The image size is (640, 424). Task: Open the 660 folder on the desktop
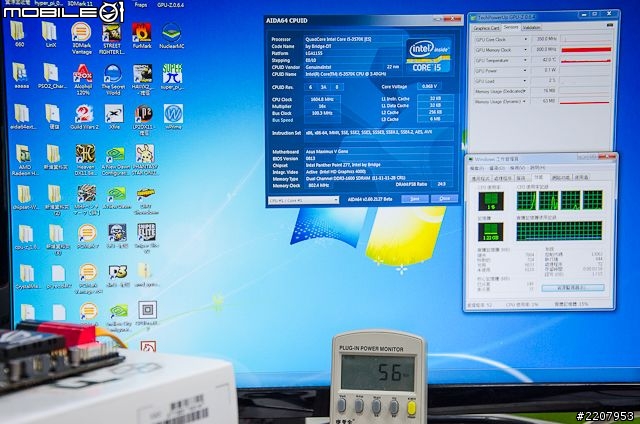[x=19, y=34]
